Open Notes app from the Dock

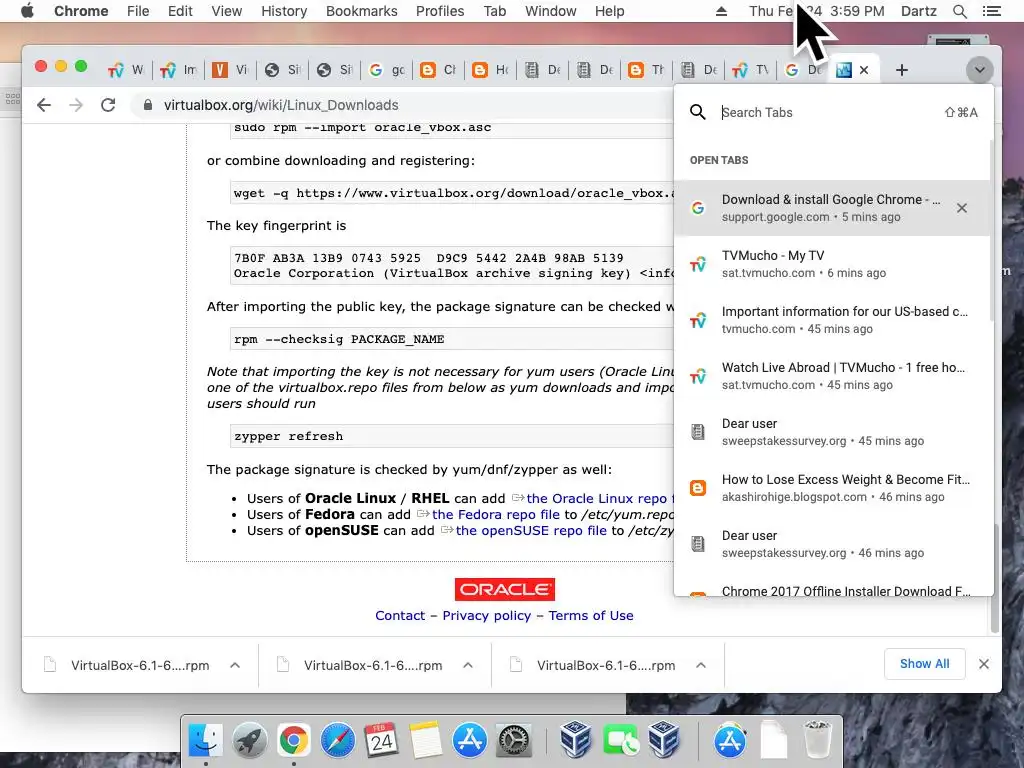[x=426, y=740]
